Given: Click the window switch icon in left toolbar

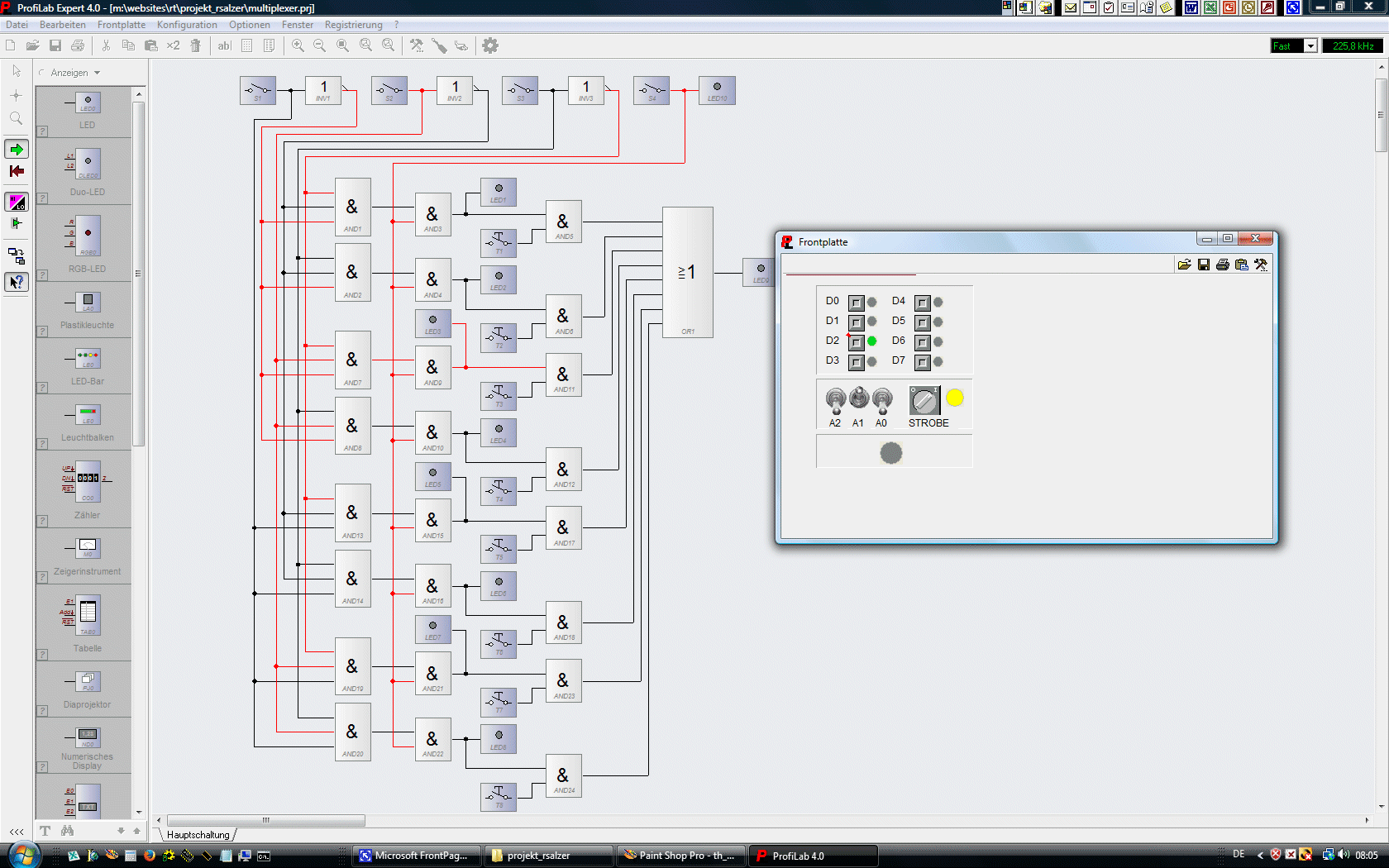Looking at the screenshot, I should coord(17,255).
